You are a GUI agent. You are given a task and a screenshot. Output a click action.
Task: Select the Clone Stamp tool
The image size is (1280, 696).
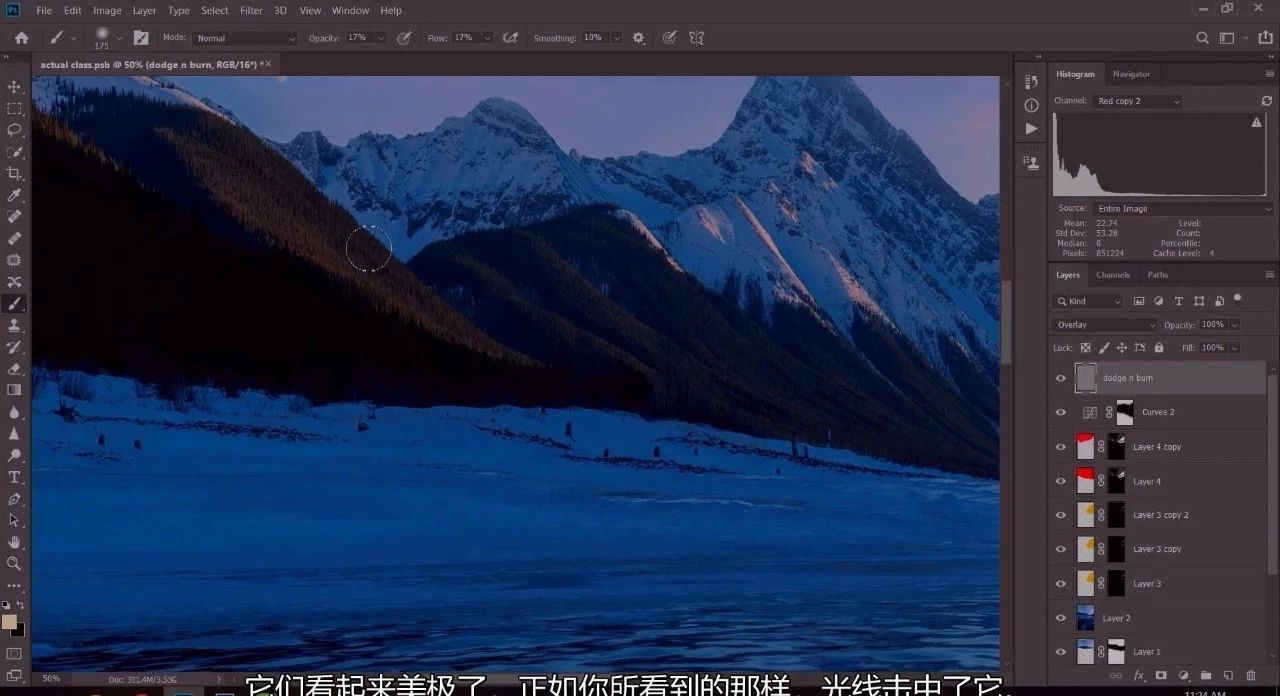click(x=14, y=326)
